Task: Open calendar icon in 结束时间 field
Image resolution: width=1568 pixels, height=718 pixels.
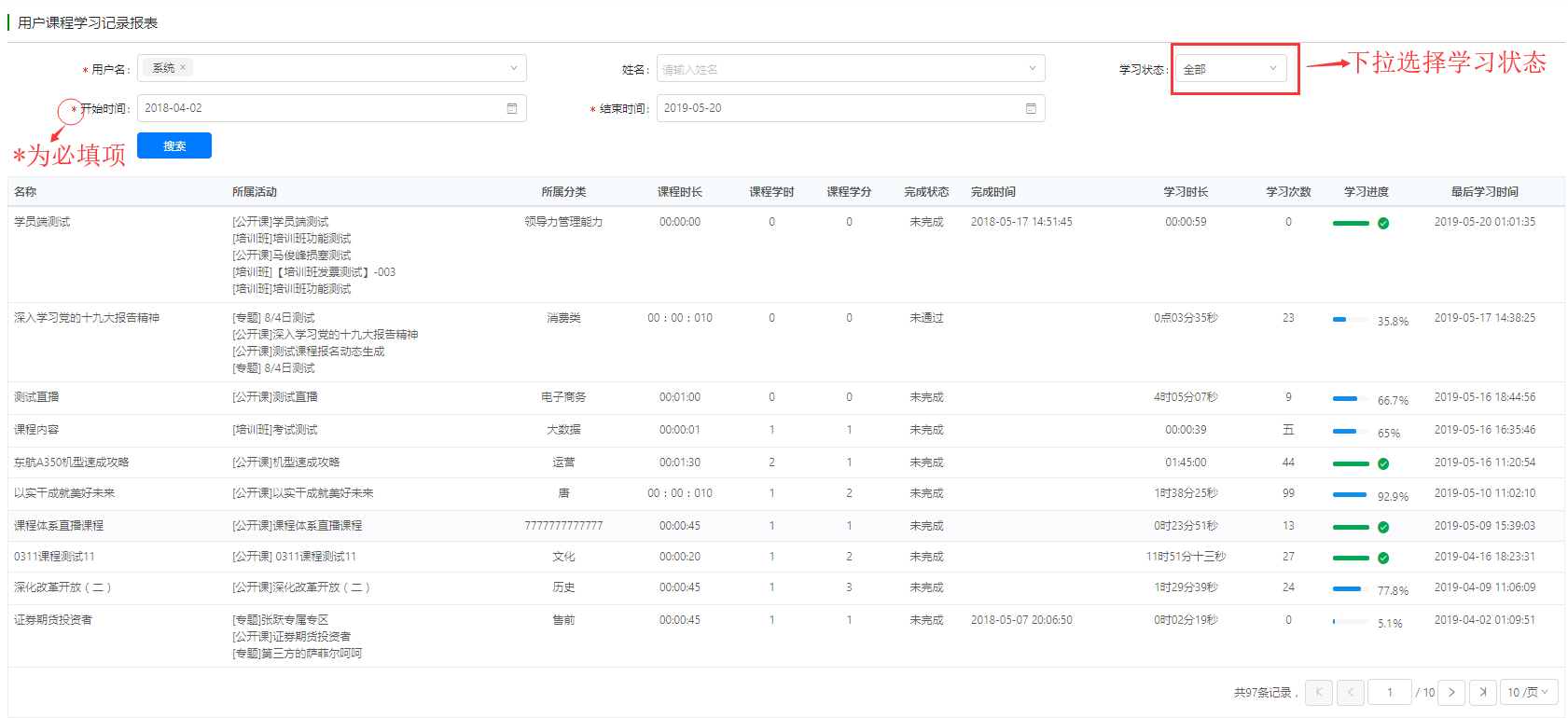Action: [1031, 108]
